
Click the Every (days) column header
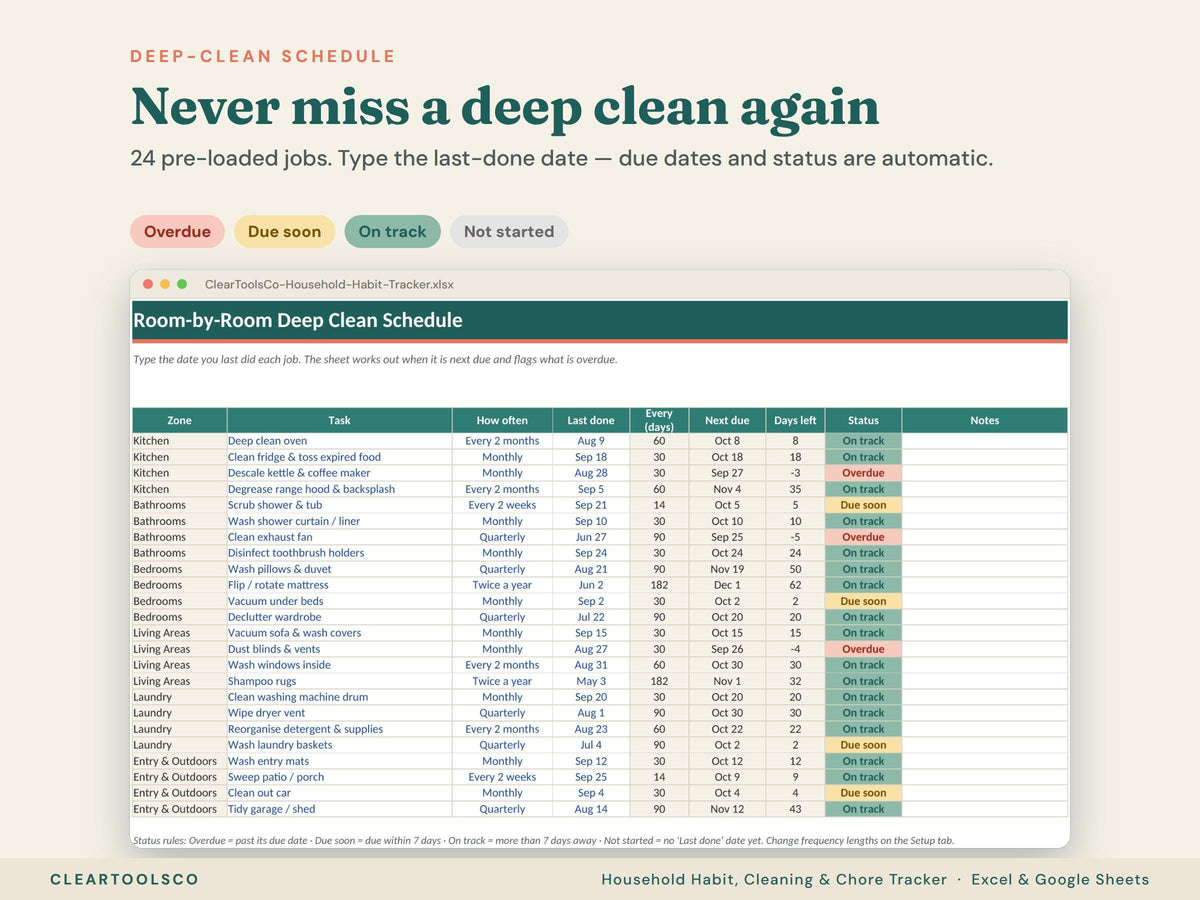[659, 420]
